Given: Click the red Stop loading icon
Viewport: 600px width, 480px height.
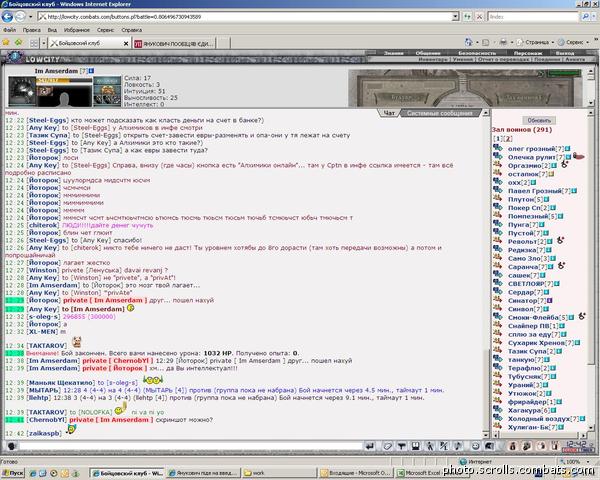Looking at the screenshot, I should pos(479,17).
